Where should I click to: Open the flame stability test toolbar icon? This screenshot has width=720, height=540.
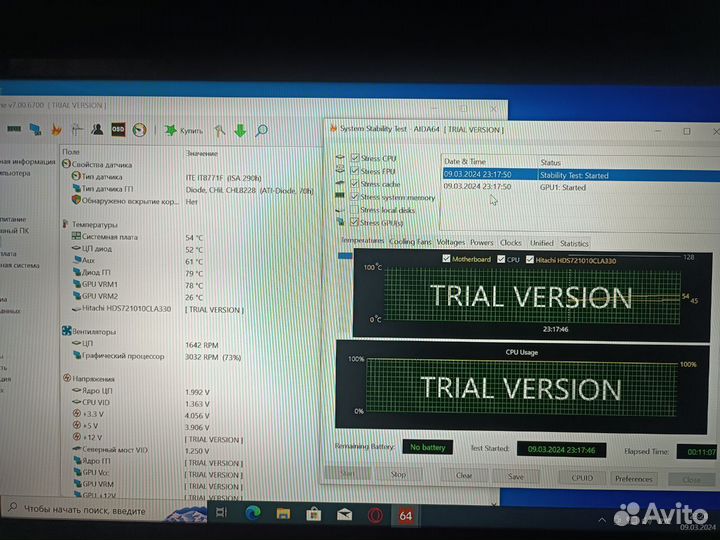click(x=57, y=129)
